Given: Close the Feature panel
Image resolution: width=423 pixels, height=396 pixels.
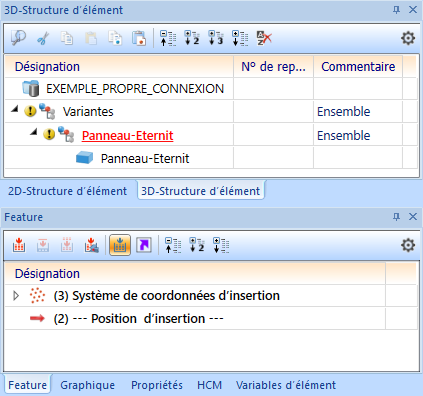Looking at the screenshot, I should (x=413, y=217).
